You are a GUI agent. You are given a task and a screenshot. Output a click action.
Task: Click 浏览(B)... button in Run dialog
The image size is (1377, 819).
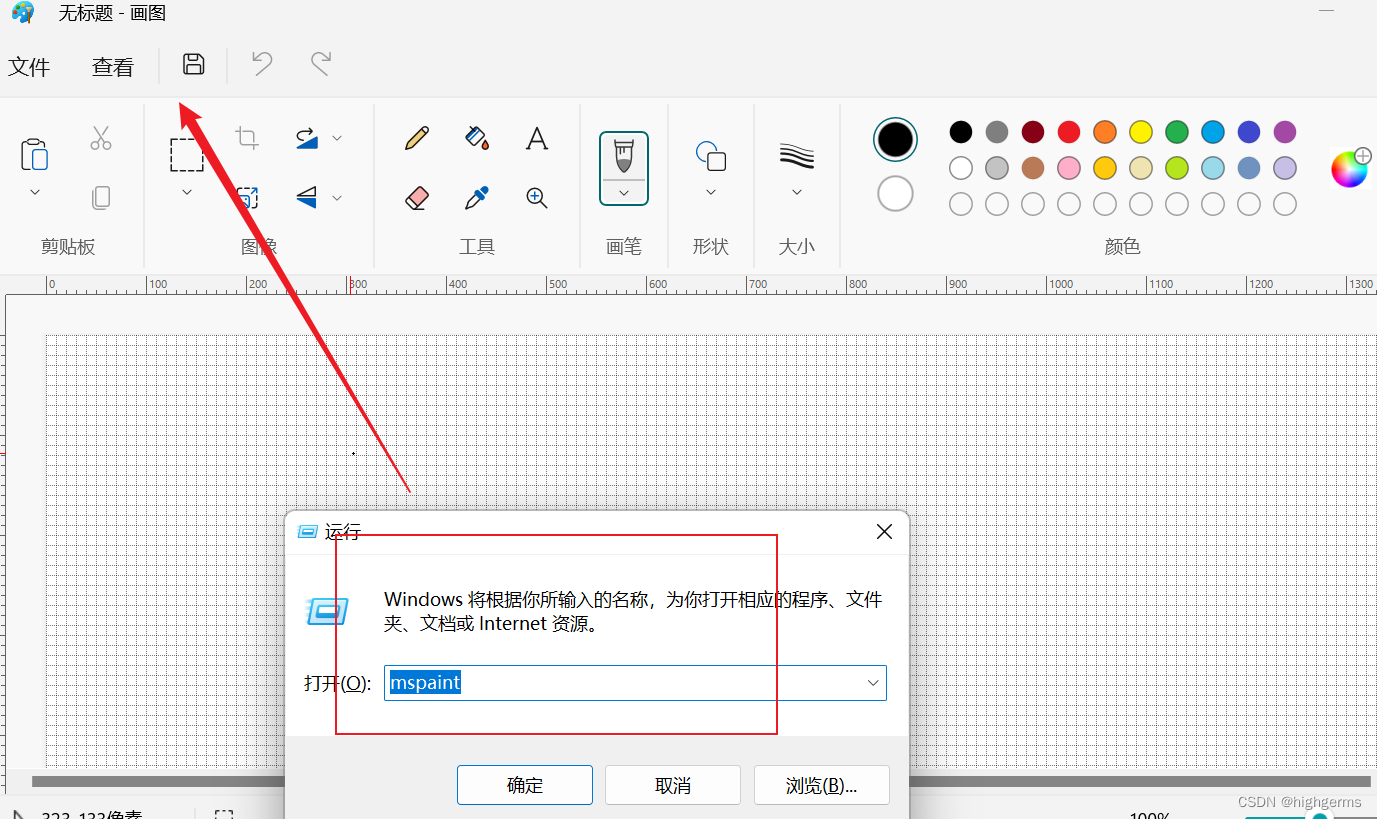pos(821,785)
